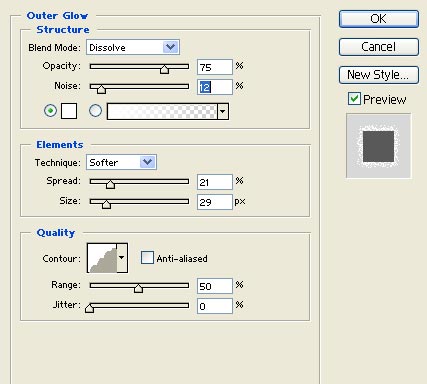Uncheck the Preview checkbox

point(354,99)
